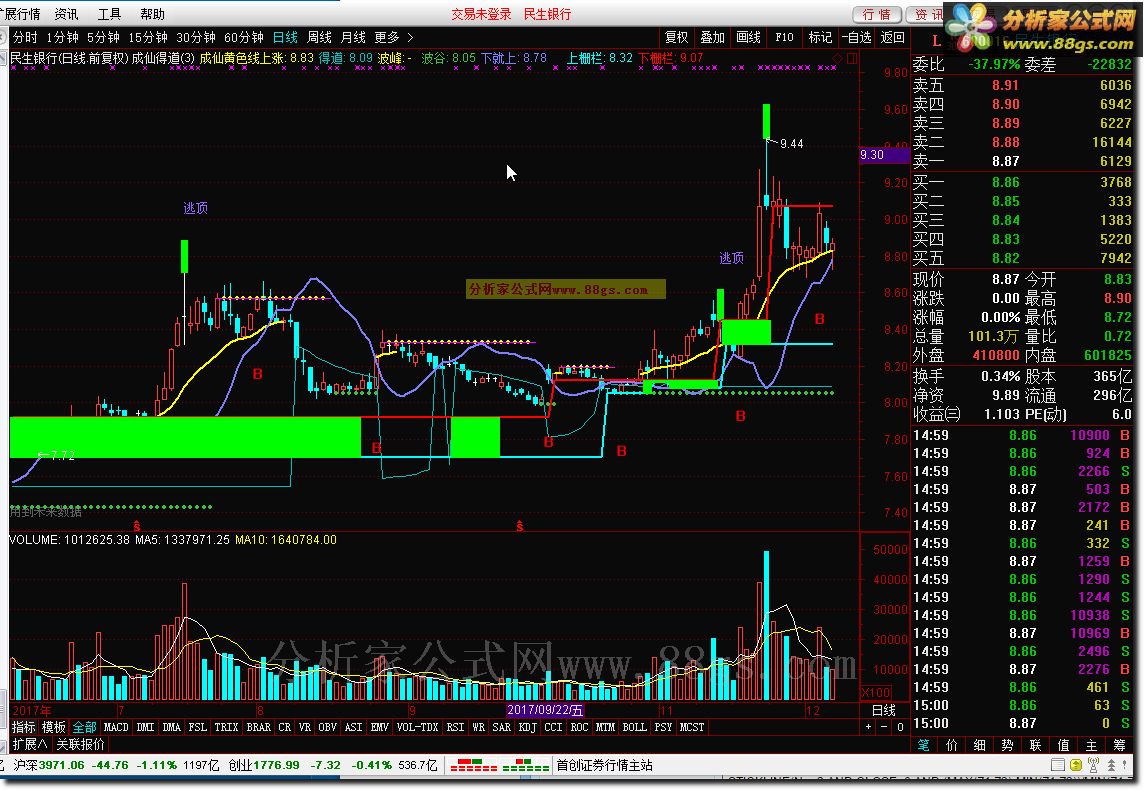The width and height of the screenshot is (1145, 790).
Task: Click the 叠加 overlay button
Action: tap(713, 37)
